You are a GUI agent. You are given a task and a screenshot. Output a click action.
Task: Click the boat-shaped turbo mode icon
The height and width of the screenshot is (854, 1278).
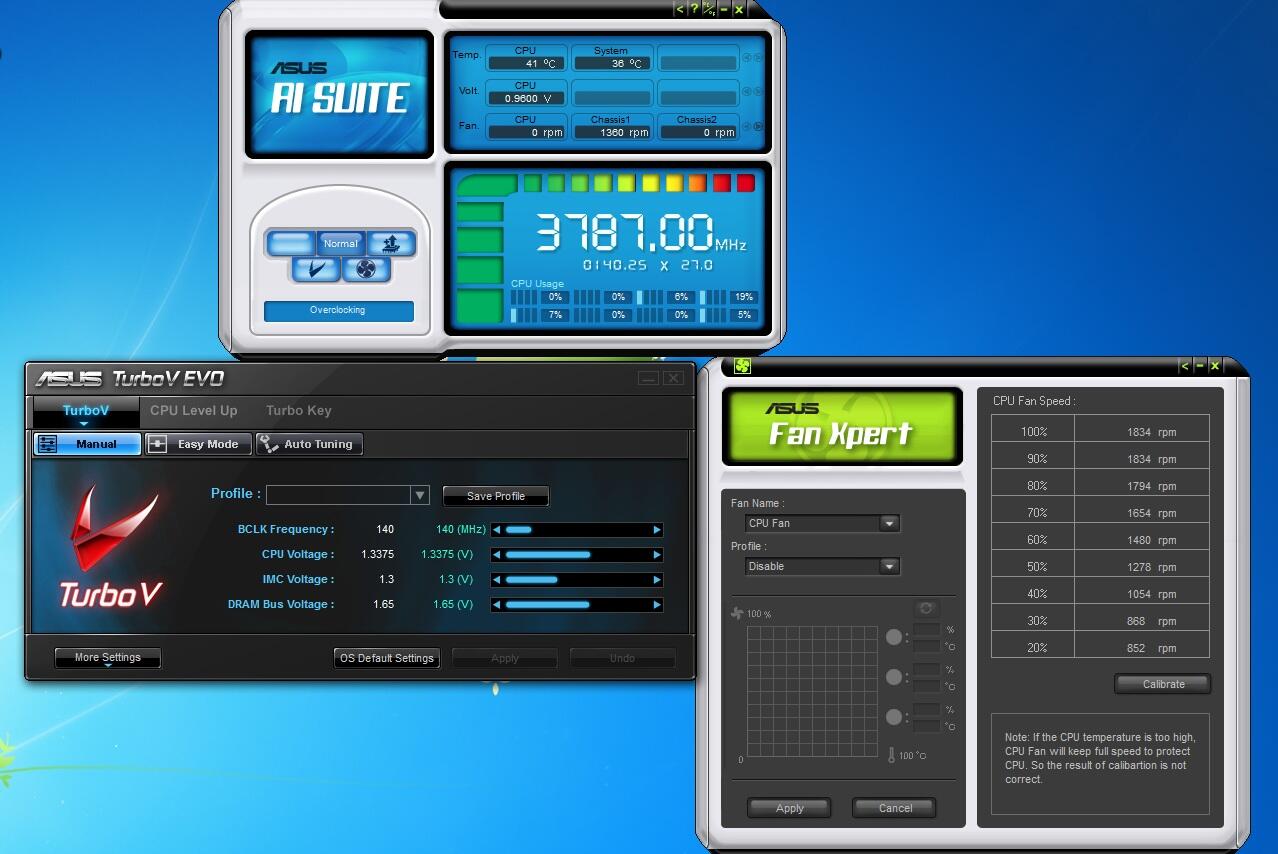pyautogui.click(x=390, y=243)
